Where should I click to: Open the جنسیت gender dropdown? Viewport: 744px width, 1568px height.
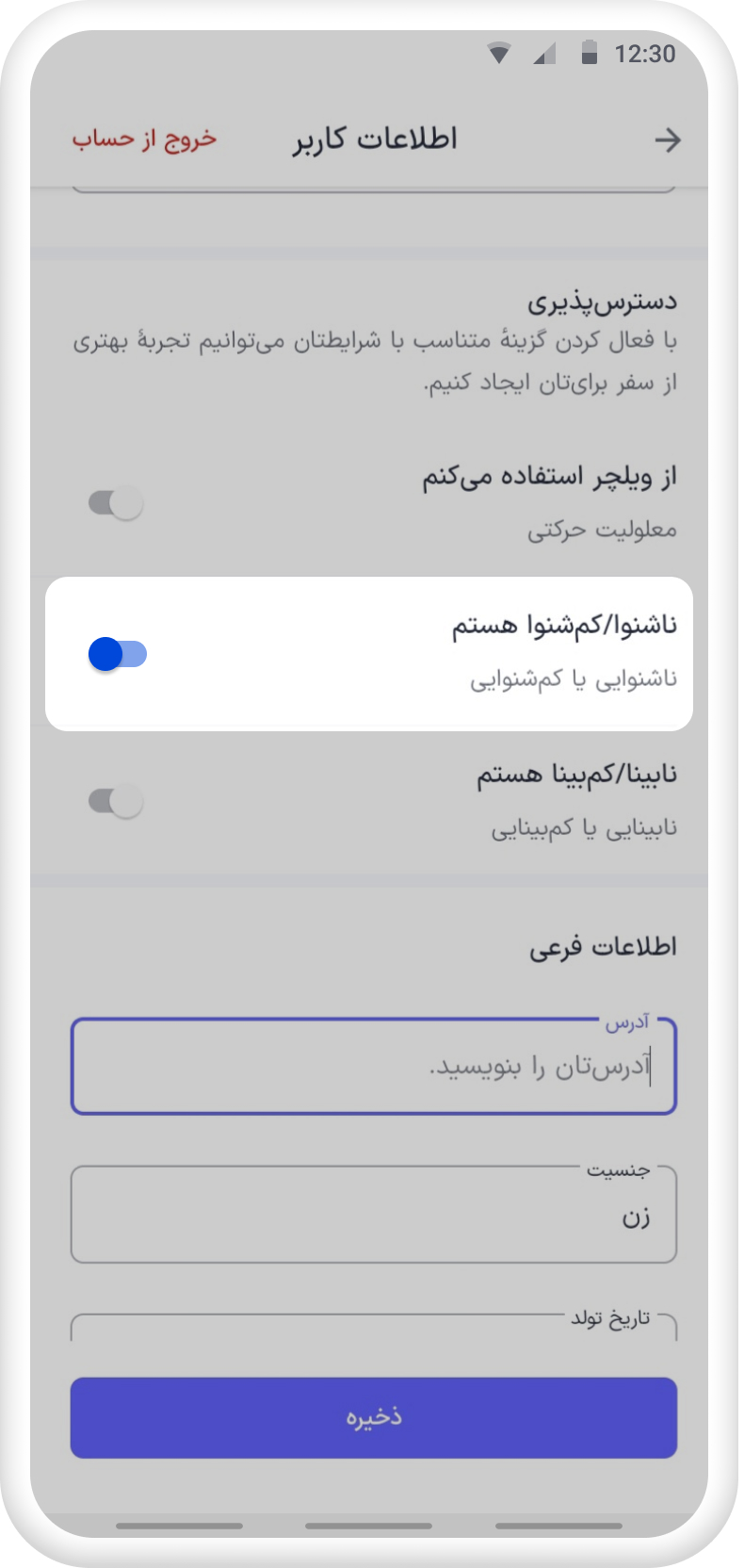[x=374, y=1215]
